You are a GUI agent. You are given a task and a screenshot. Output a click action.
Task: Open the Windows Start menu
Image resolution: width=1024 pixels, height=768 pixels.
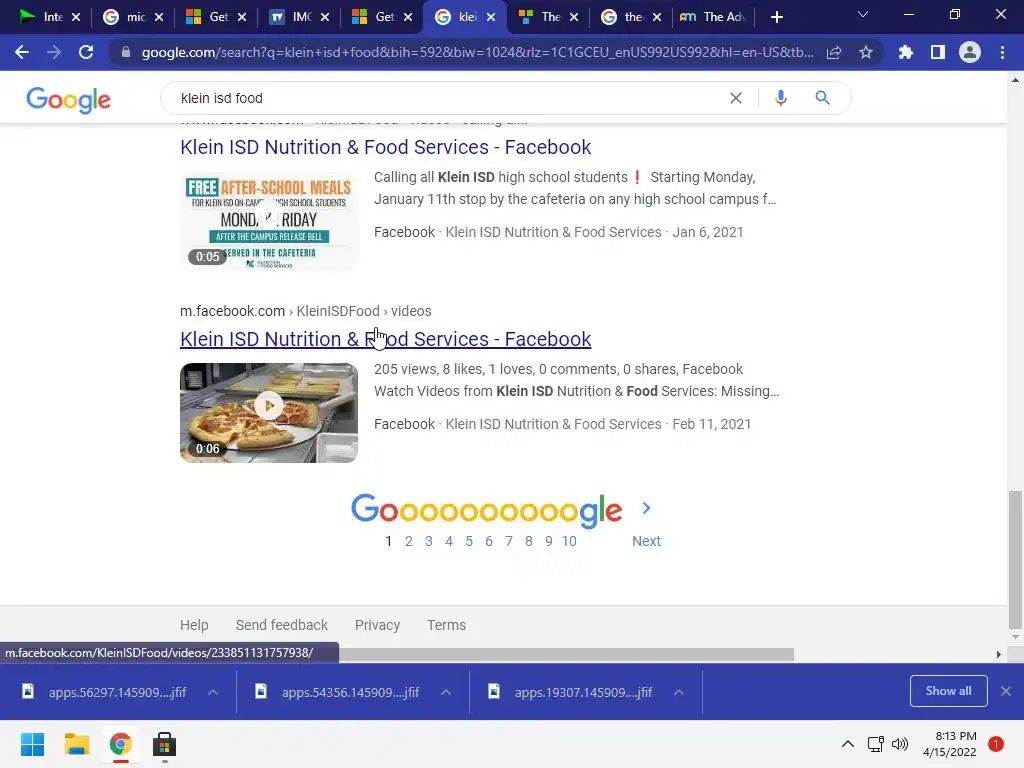pyautogui.click(x=33, y=744)
